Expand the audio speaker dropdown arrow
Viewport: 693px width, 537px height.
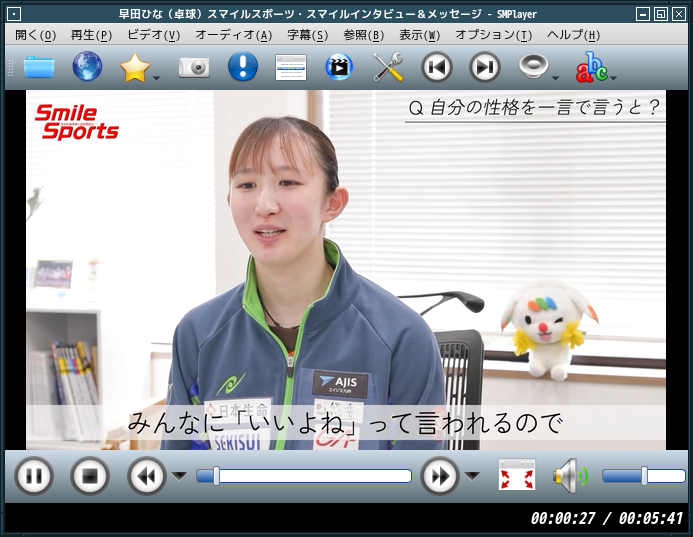pos(556,78)
